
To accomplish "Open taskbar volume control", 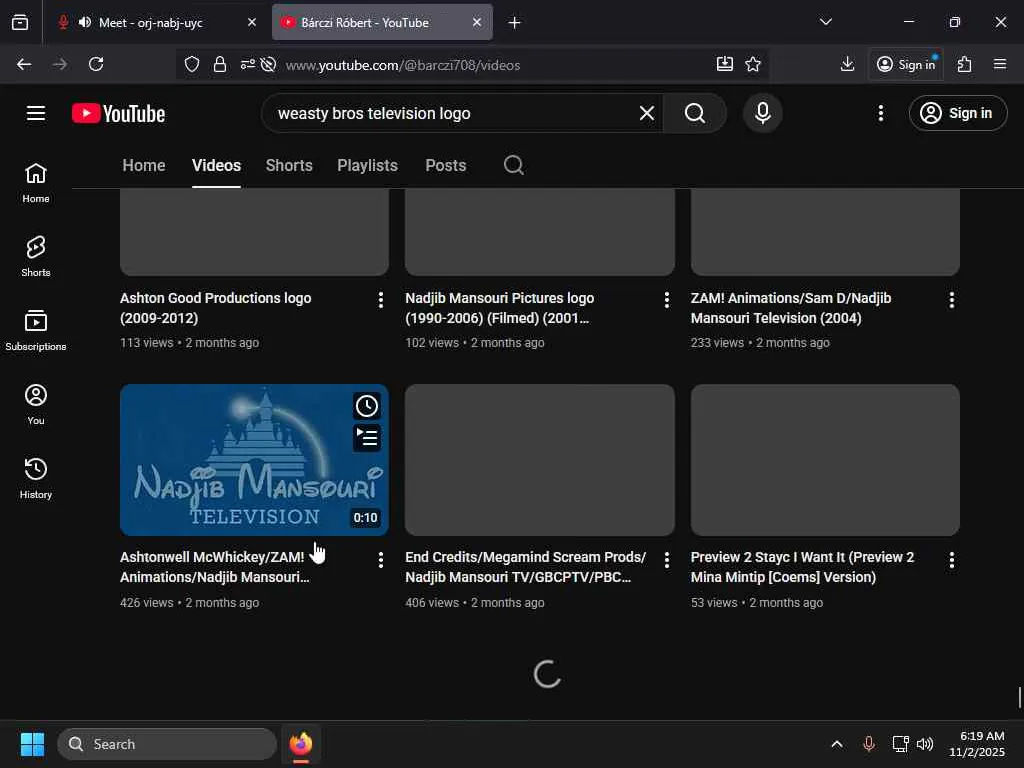I will pos(925,744).
